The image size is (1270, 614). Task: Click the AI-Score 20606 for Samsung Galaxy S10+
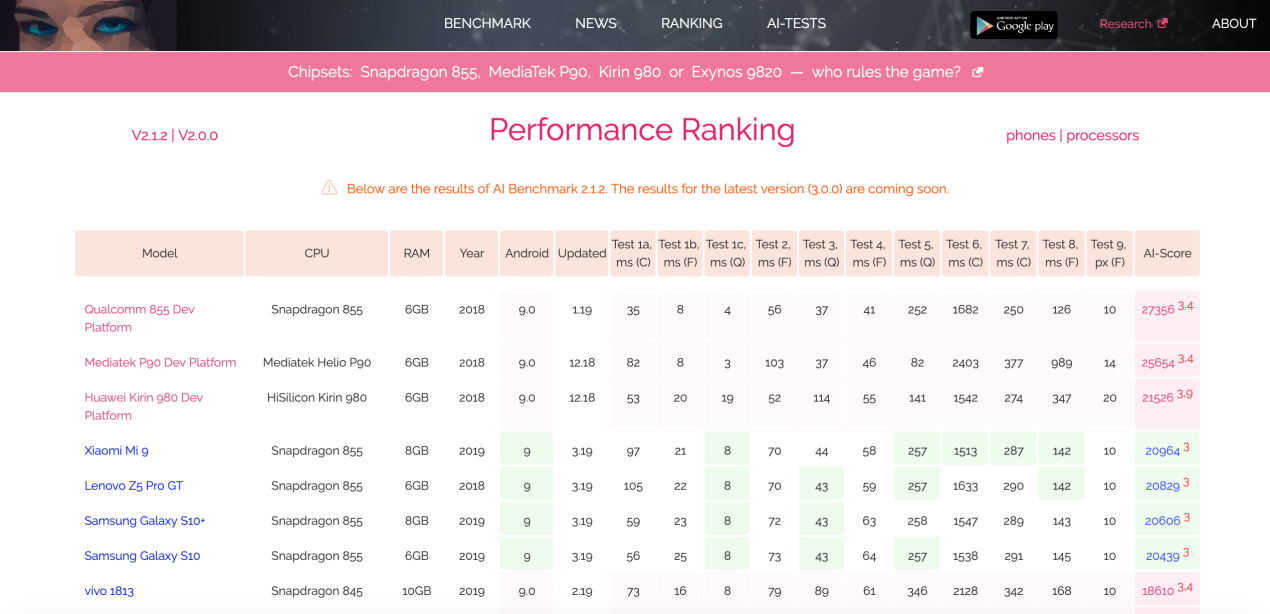[x=1163, y=521]
